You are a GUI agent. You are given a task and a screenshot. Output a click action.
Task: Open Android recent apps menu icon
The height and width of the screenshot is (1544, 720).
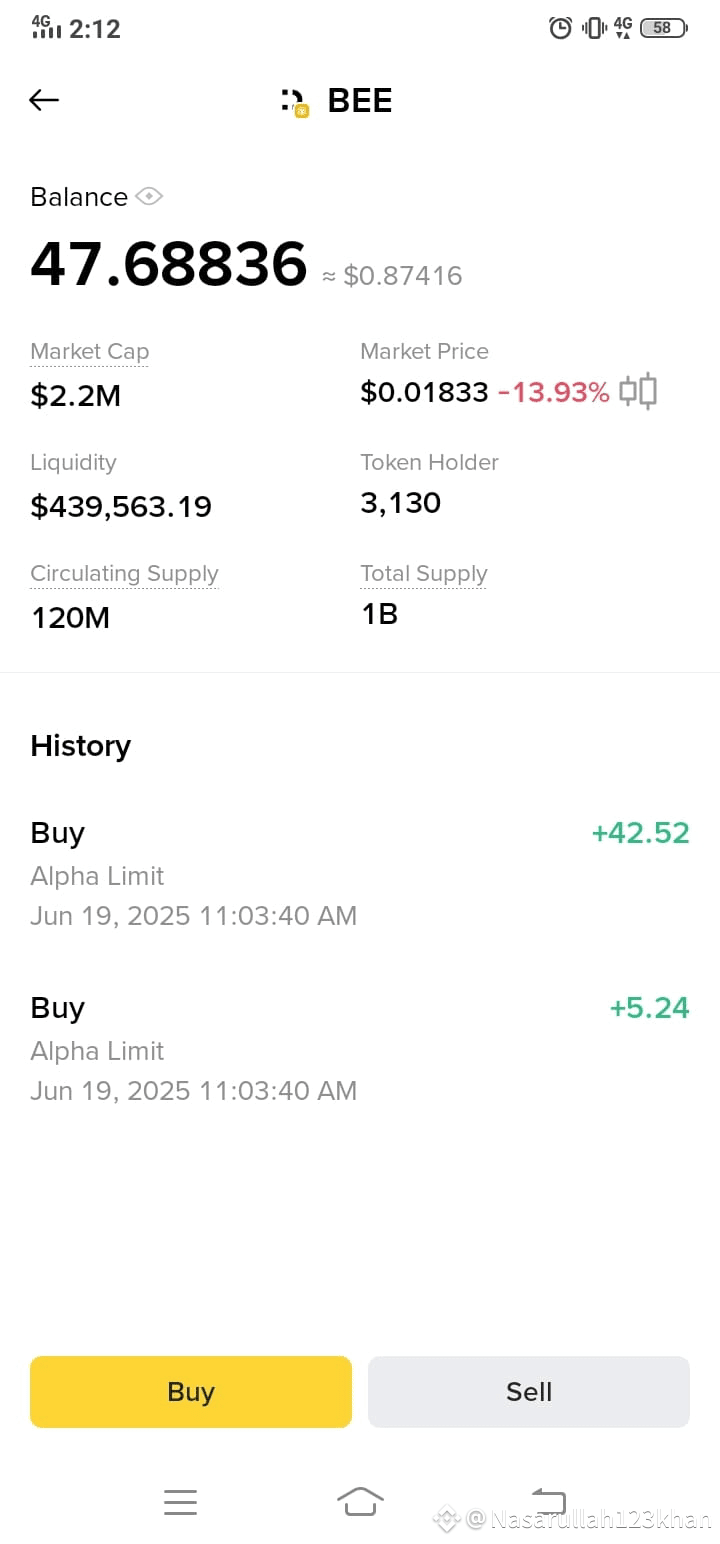click(x=180, y=1502)
